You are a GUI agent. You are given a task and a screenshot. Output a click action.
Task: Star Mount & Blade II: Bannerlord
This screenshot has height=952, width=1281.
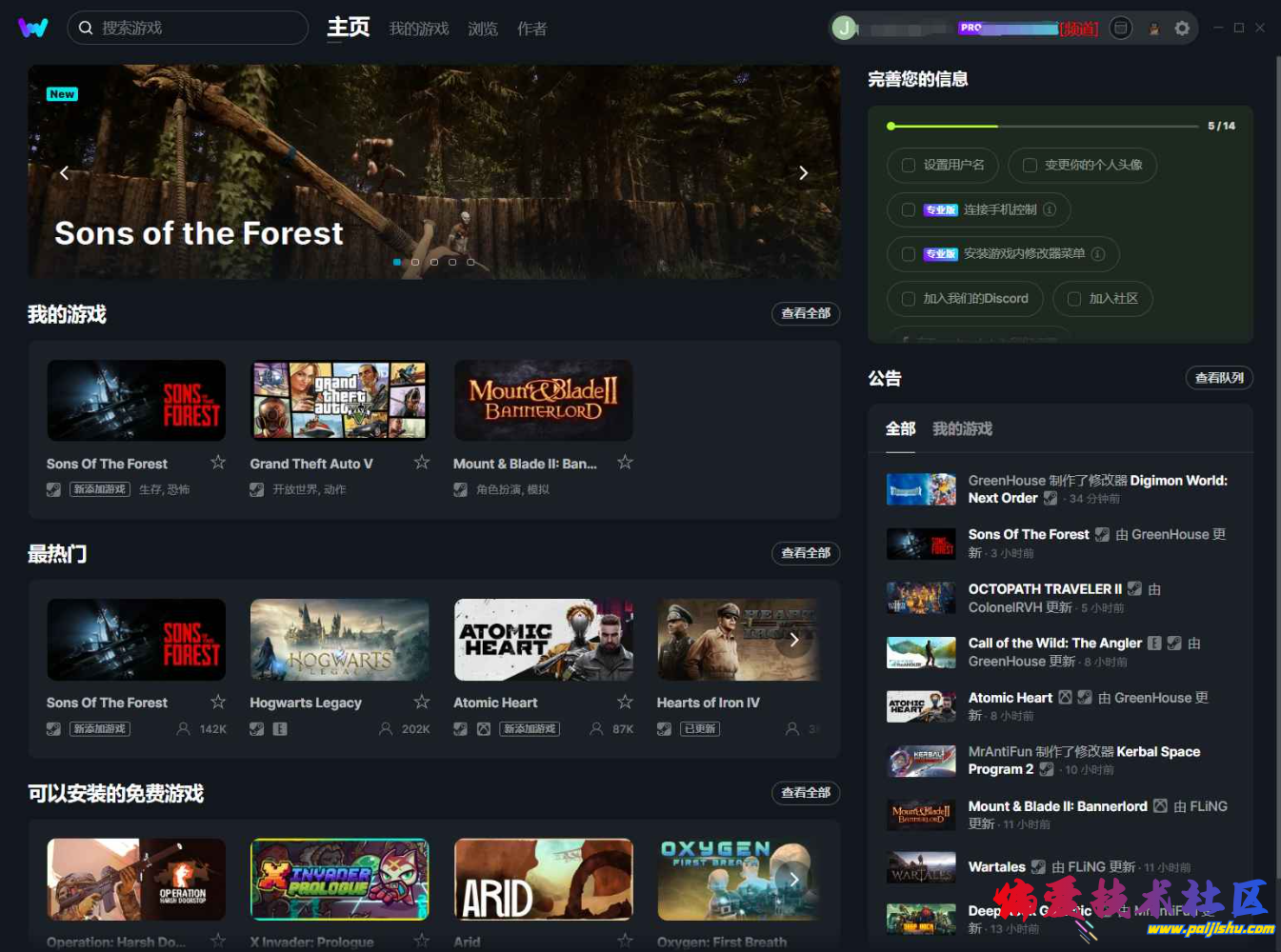click(x=625, y=463)
